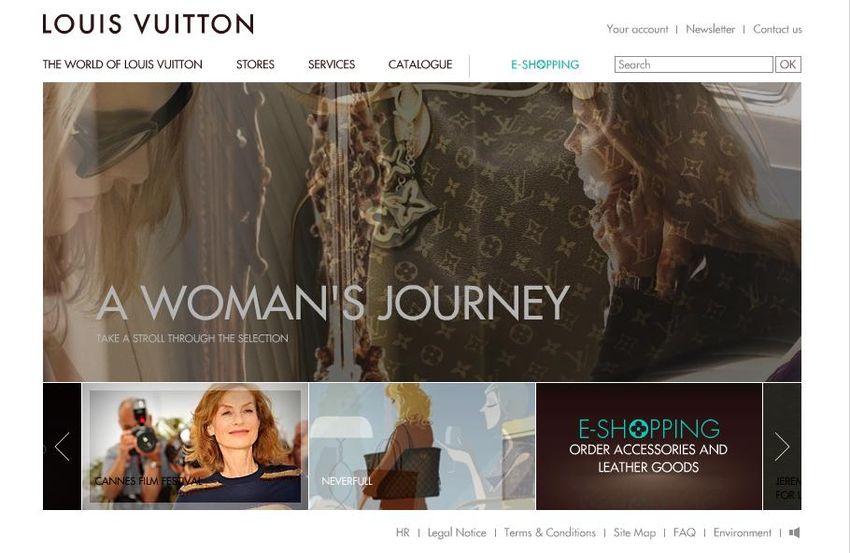Click the A Woman's Journey banner
The image size is (850, 553).
tap(422, 232)
